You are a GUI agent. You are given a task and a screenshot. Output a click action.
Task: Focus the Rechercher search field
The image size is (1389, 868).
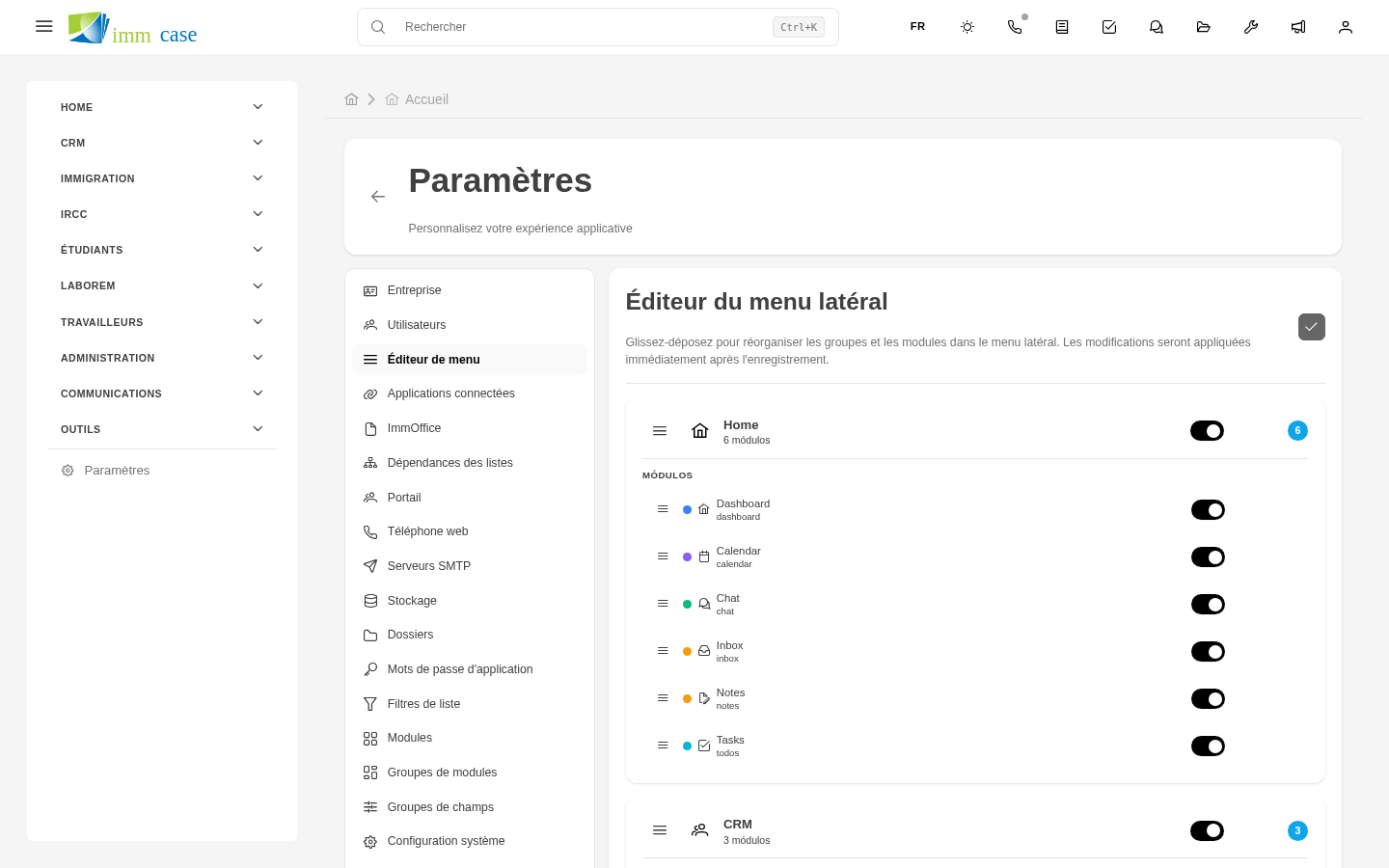pos(598,27)
